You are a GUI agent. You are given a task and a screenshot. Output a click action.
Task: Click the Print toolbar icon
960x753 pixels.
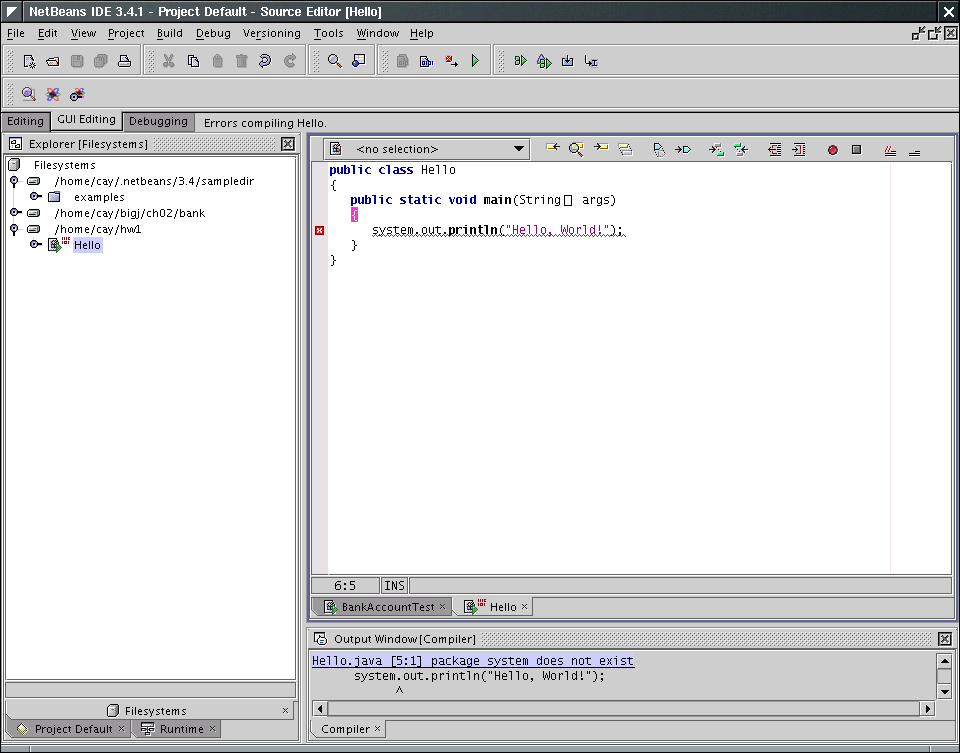124,61
